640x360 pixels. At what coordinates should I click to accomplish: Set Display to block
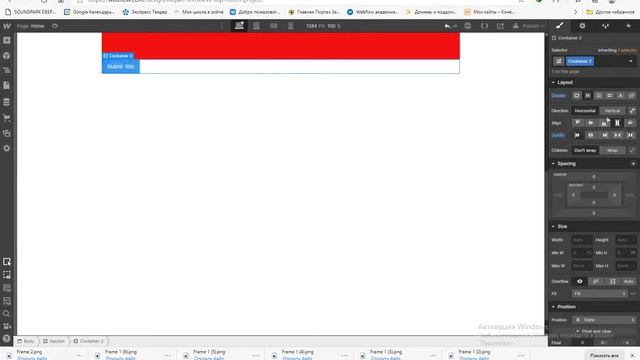(576, 96)
